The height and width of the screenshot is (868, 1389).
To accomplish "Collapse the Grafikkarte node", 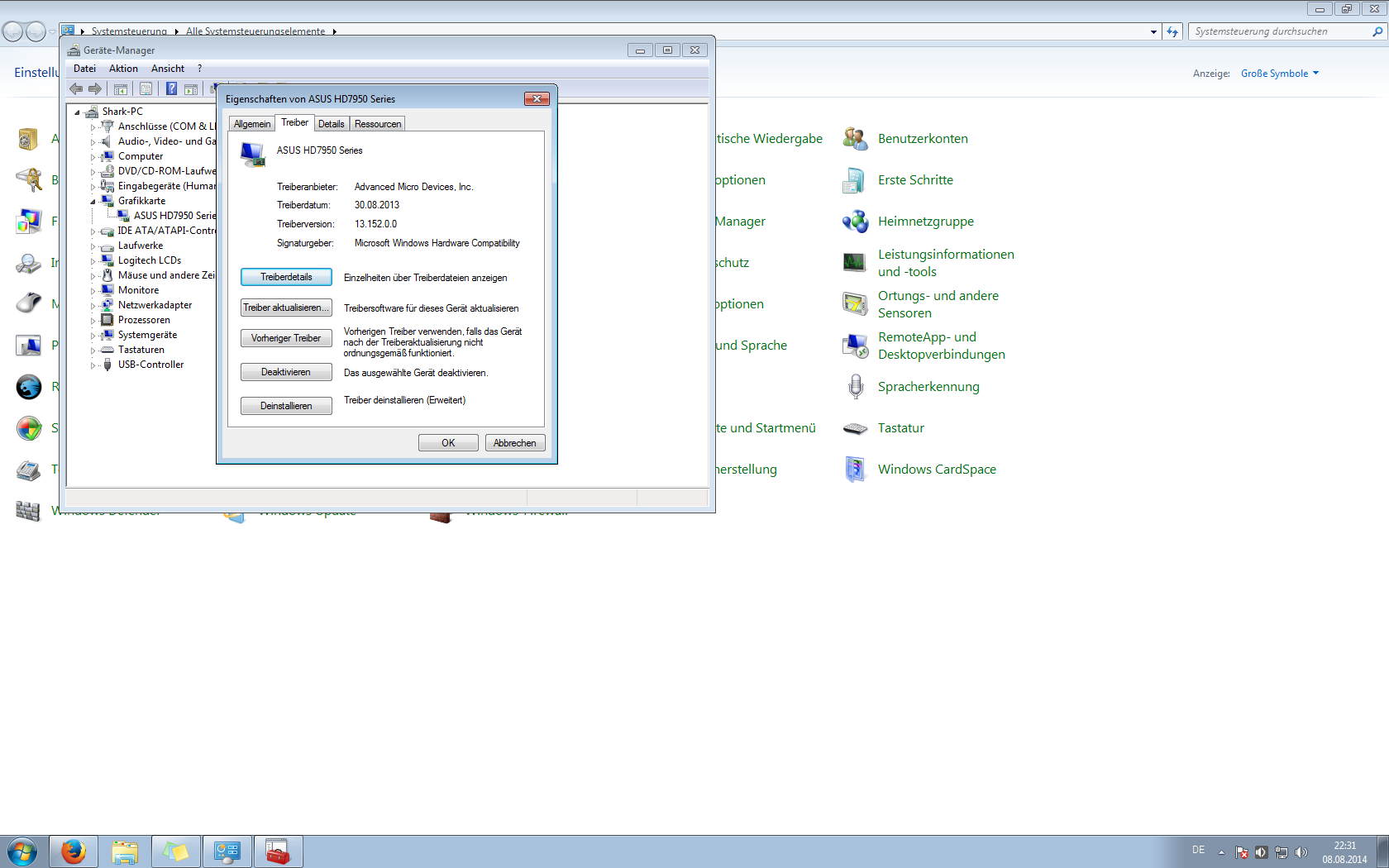I will coord(93,201).
